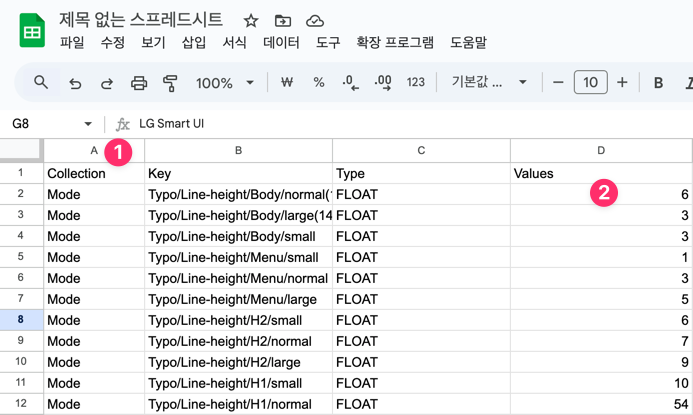Click the print icon in toolbar
Screen dimensions: 693x415
click(x=139, y=83)
